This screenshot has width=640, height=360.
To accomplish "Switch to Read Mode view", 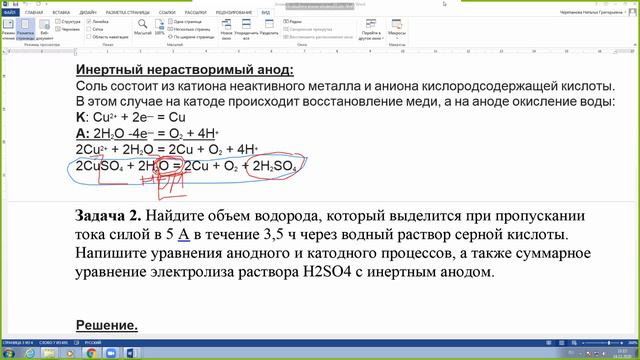I will click(8, 29).
